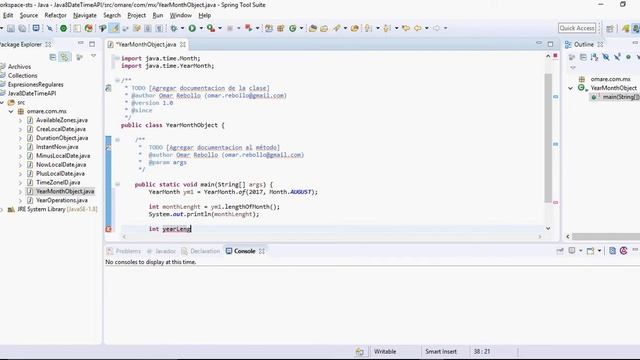This screenshot has height=360, width=640.
Task: Click the Save toolbar icon
Action: click(11, 28)
